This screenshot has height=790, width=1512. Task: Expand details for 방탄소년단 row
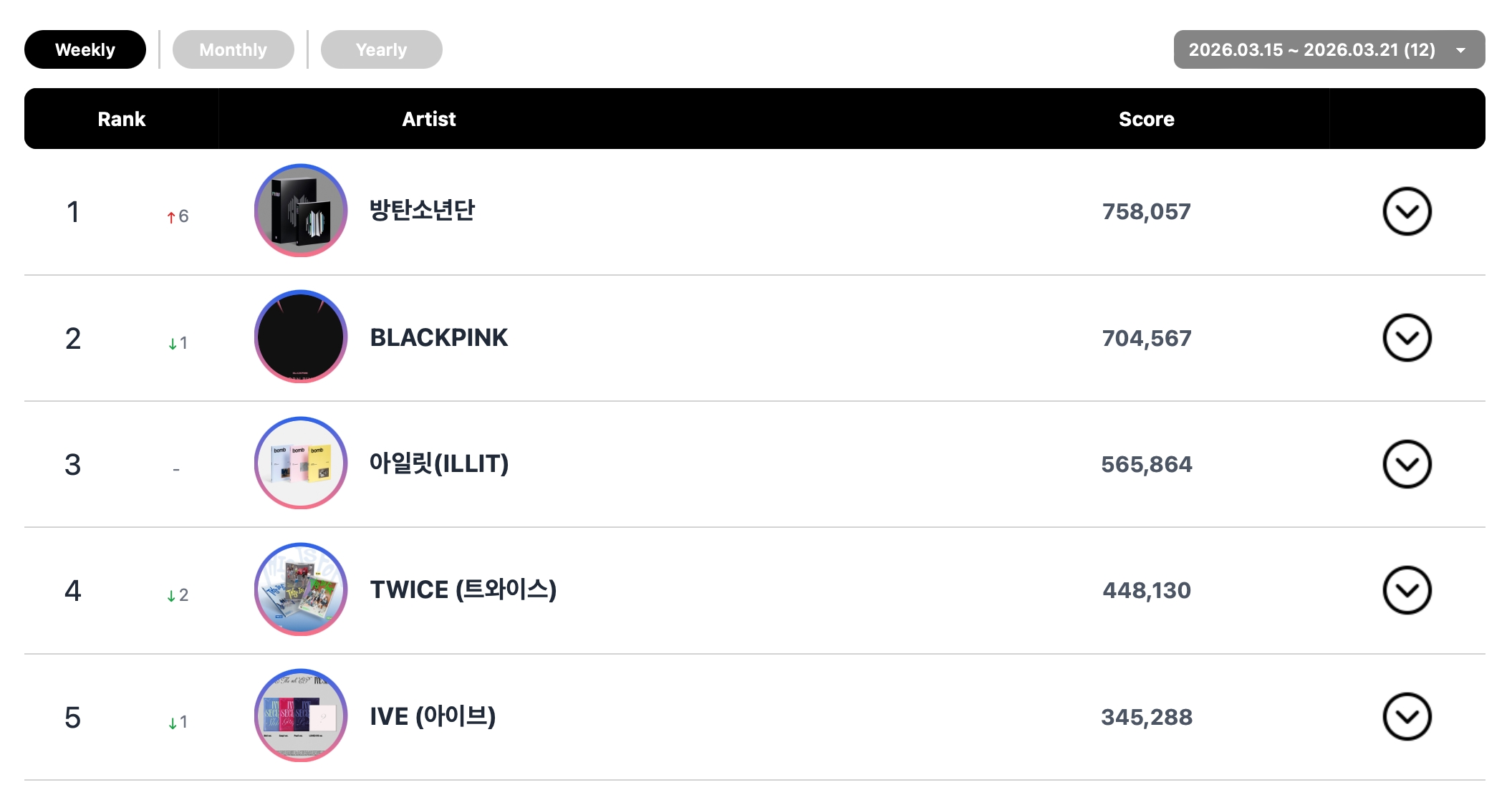[1407, 211]
